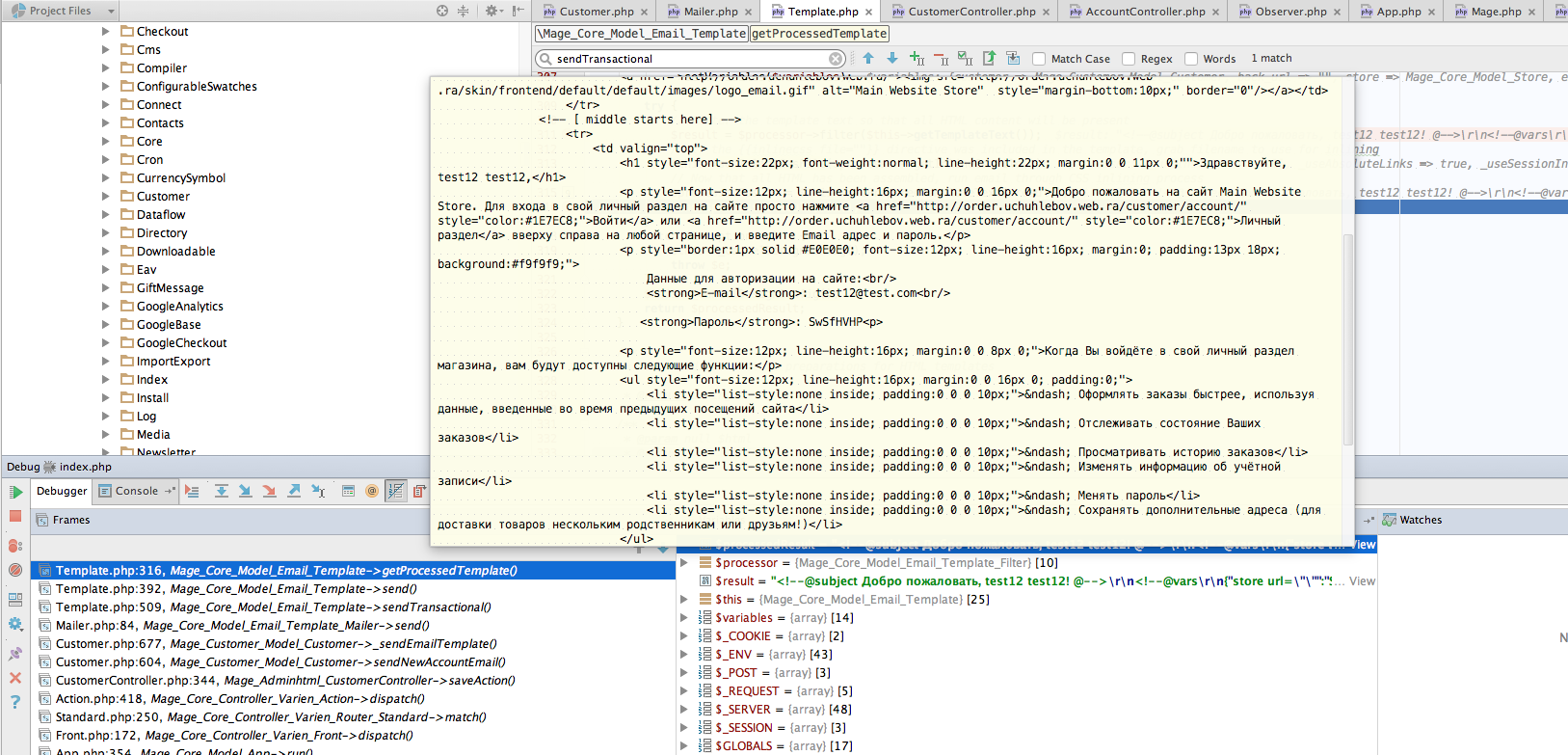1568x755 pixels.
Task: Select frame CustomerController.php:344 saveAction()
Action: [x=355, y=681]
